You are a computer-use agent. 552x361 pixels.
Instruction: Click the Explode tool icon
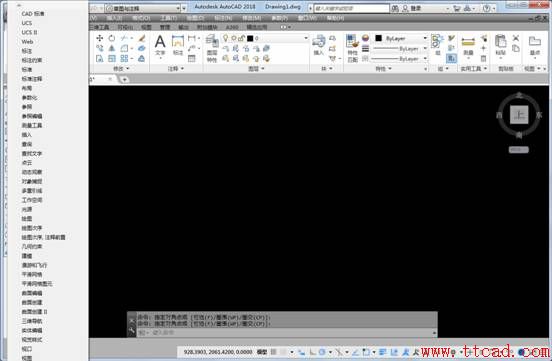tap(142, 48)
